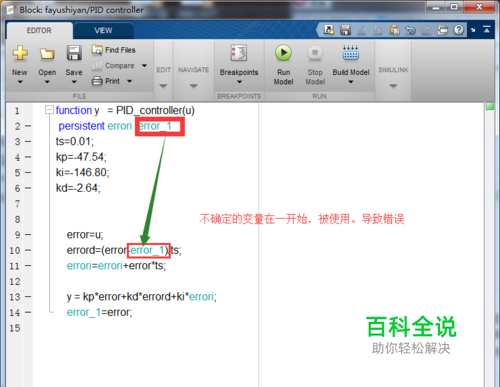
Task: Set breakpoint dash on line 2
Action: 28,126
